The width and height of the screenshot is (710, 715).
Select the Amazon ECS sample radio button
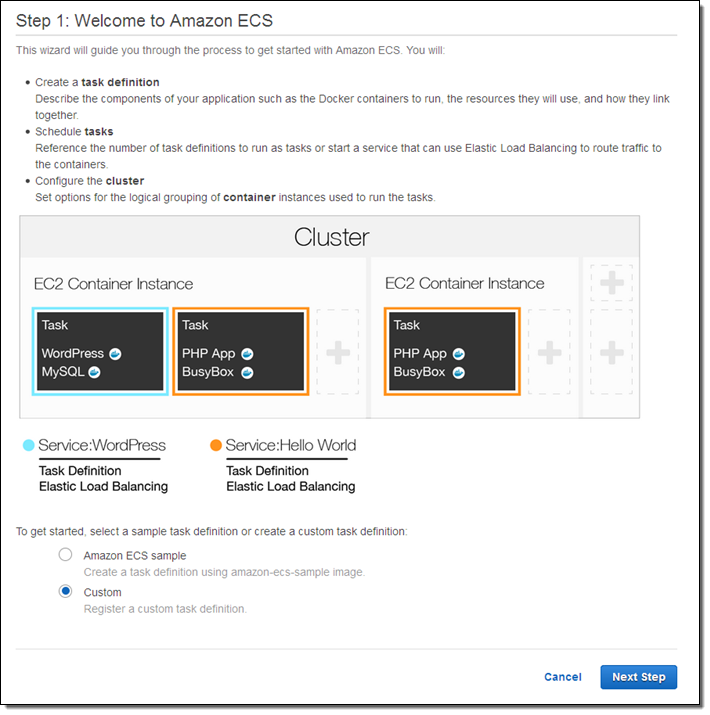65,555
